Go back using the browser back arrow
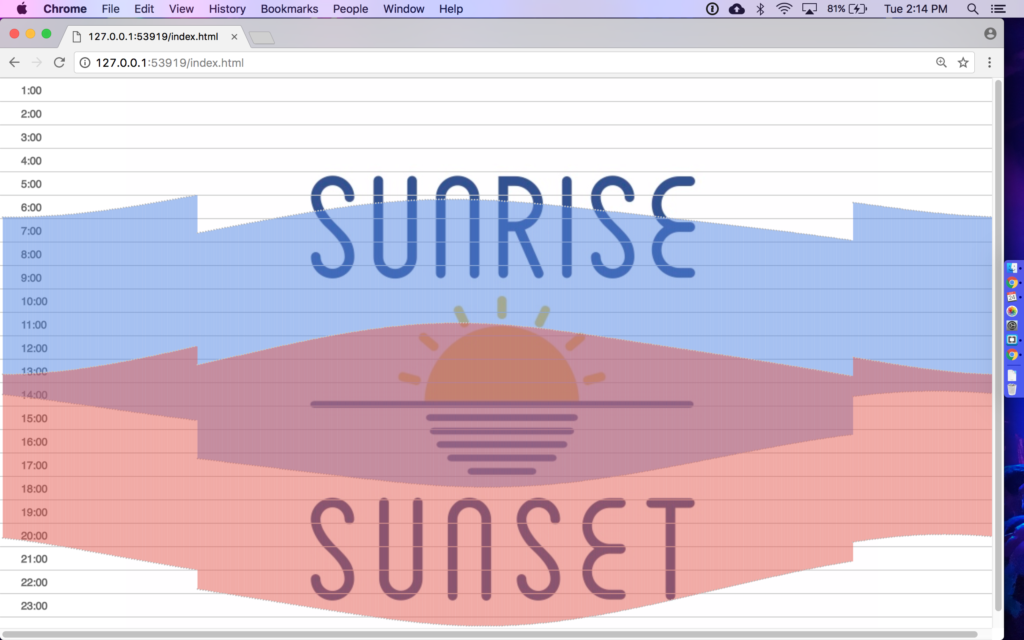1024x640 pixels. (x=14, y=62)
